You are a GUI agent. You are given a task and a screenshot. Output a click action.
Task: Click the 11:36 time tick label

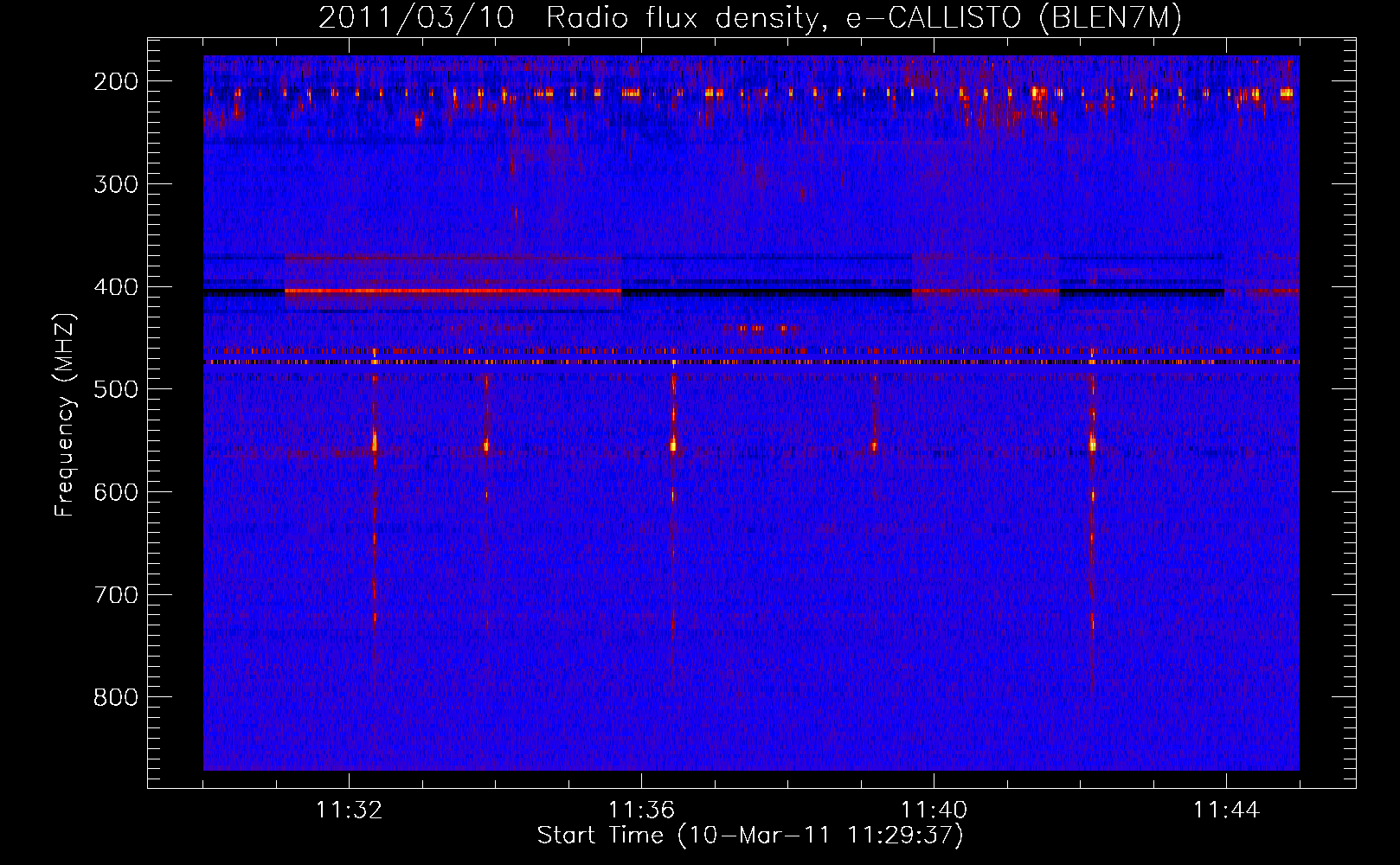click(x=641, y=811)
